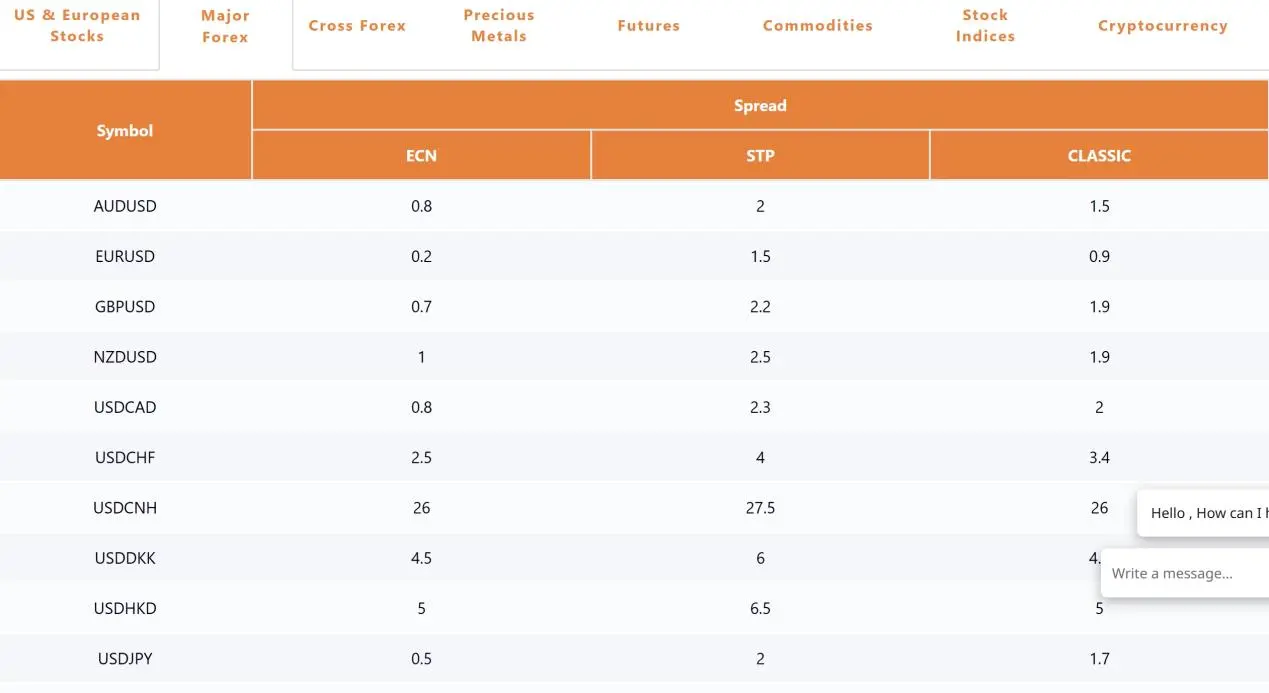
Task: Open the US & European Stocks tab
Action: [x=77, y=26]
